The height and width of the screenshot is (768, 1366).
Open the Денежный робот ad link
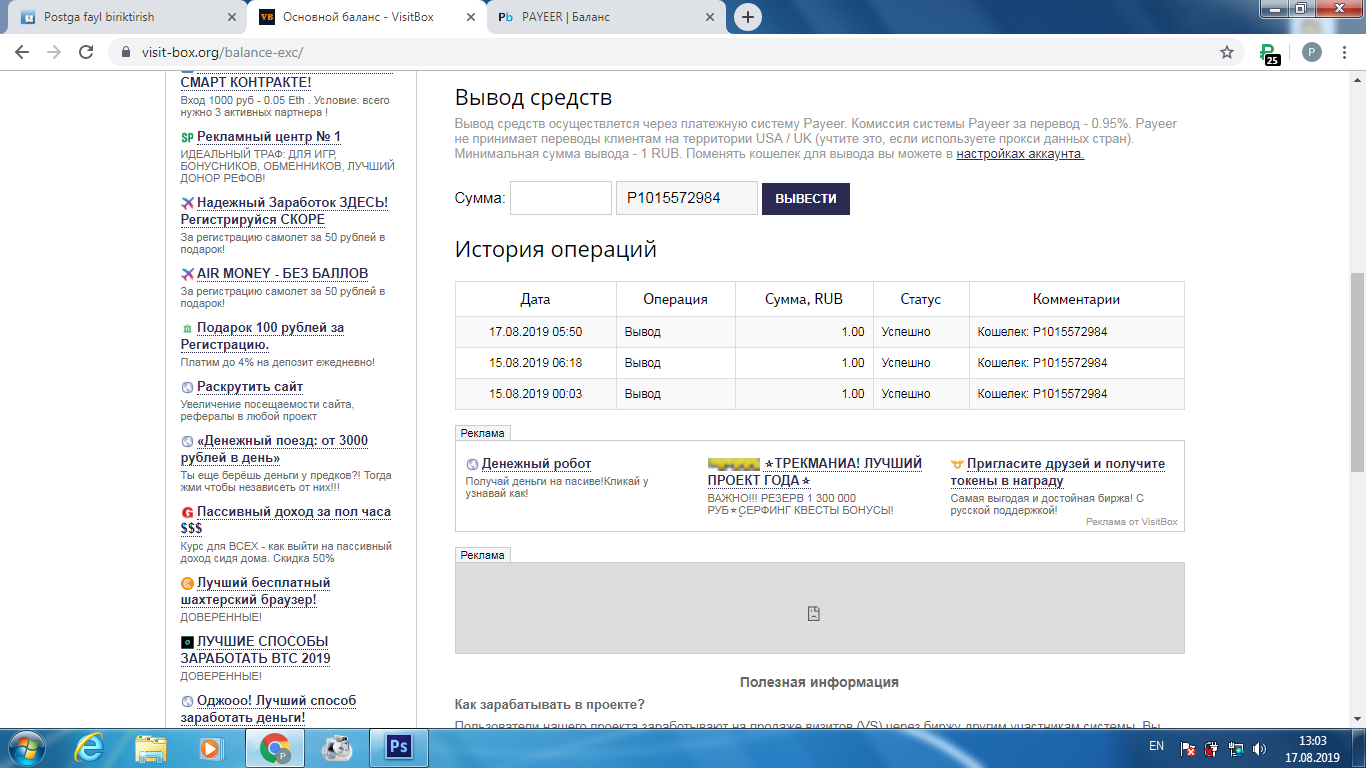coord(536,464)
